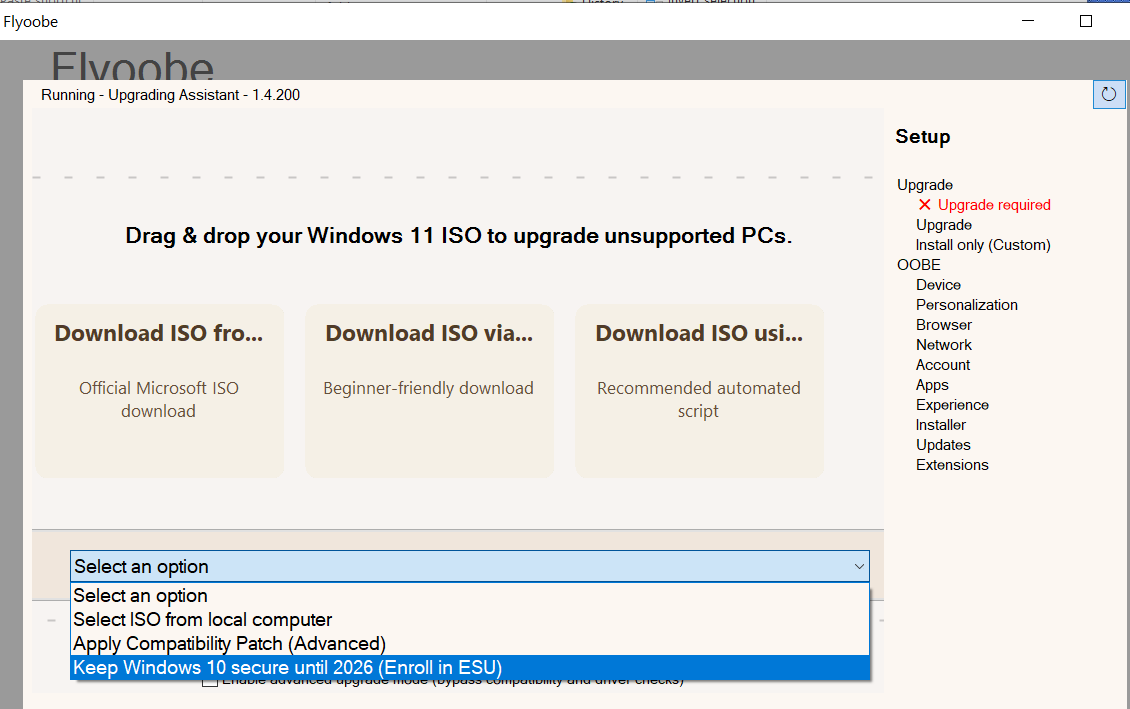This screenshot has height=709, width=1130.
Task: Choose Select ISO from local computer
Action: click(203, 620)
